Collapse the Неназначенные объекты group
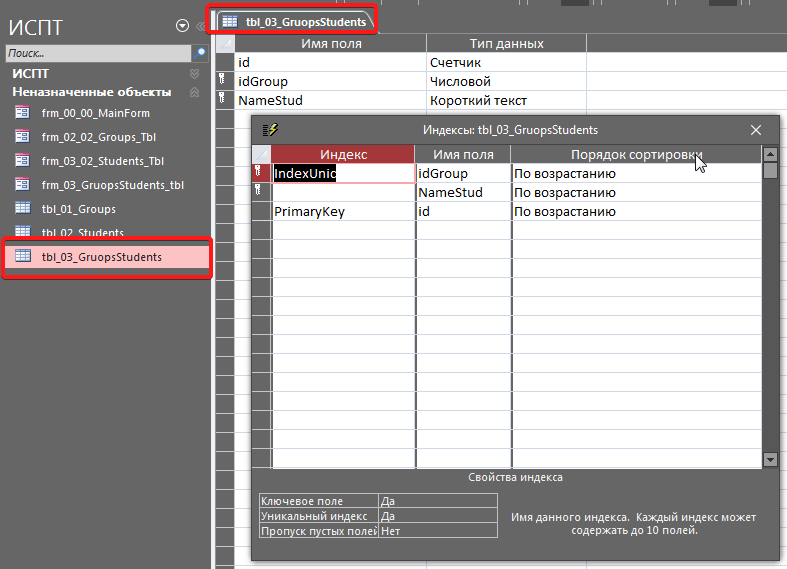The image size is (787, 569). 194,92
